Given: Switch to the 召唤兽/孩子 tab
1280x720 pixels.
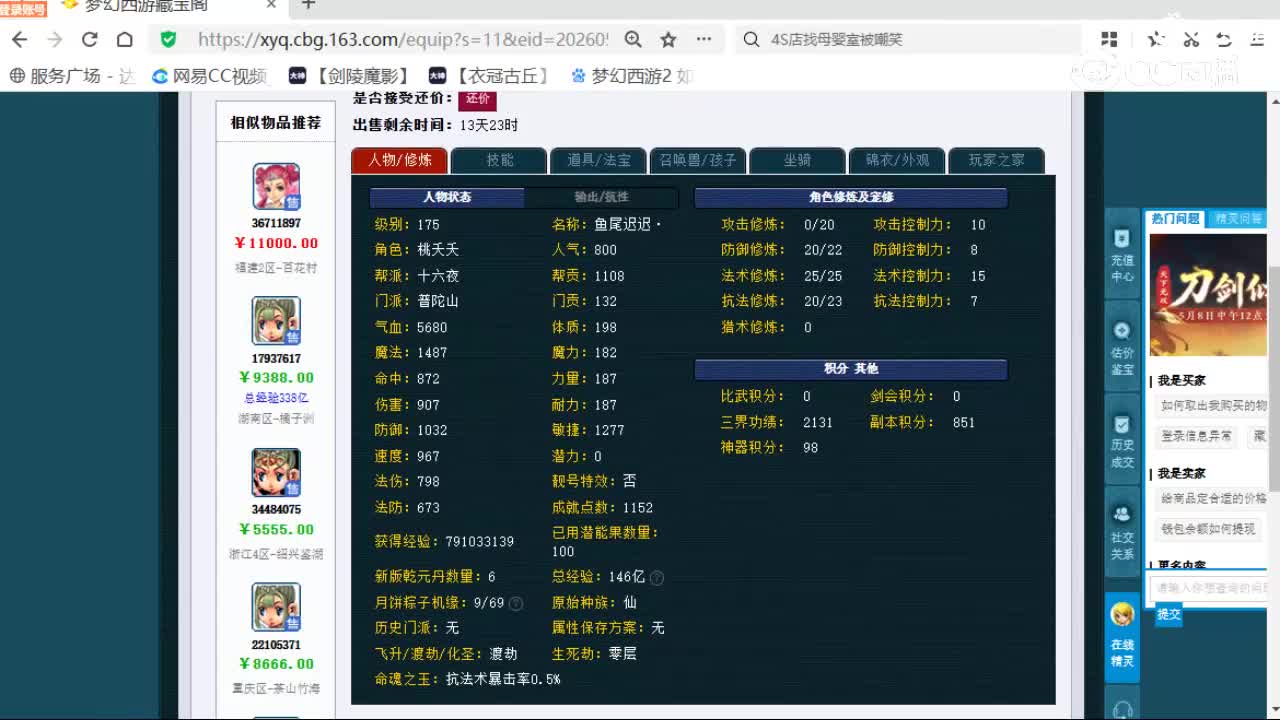Looking at the screenshot, I should (698, 160).
